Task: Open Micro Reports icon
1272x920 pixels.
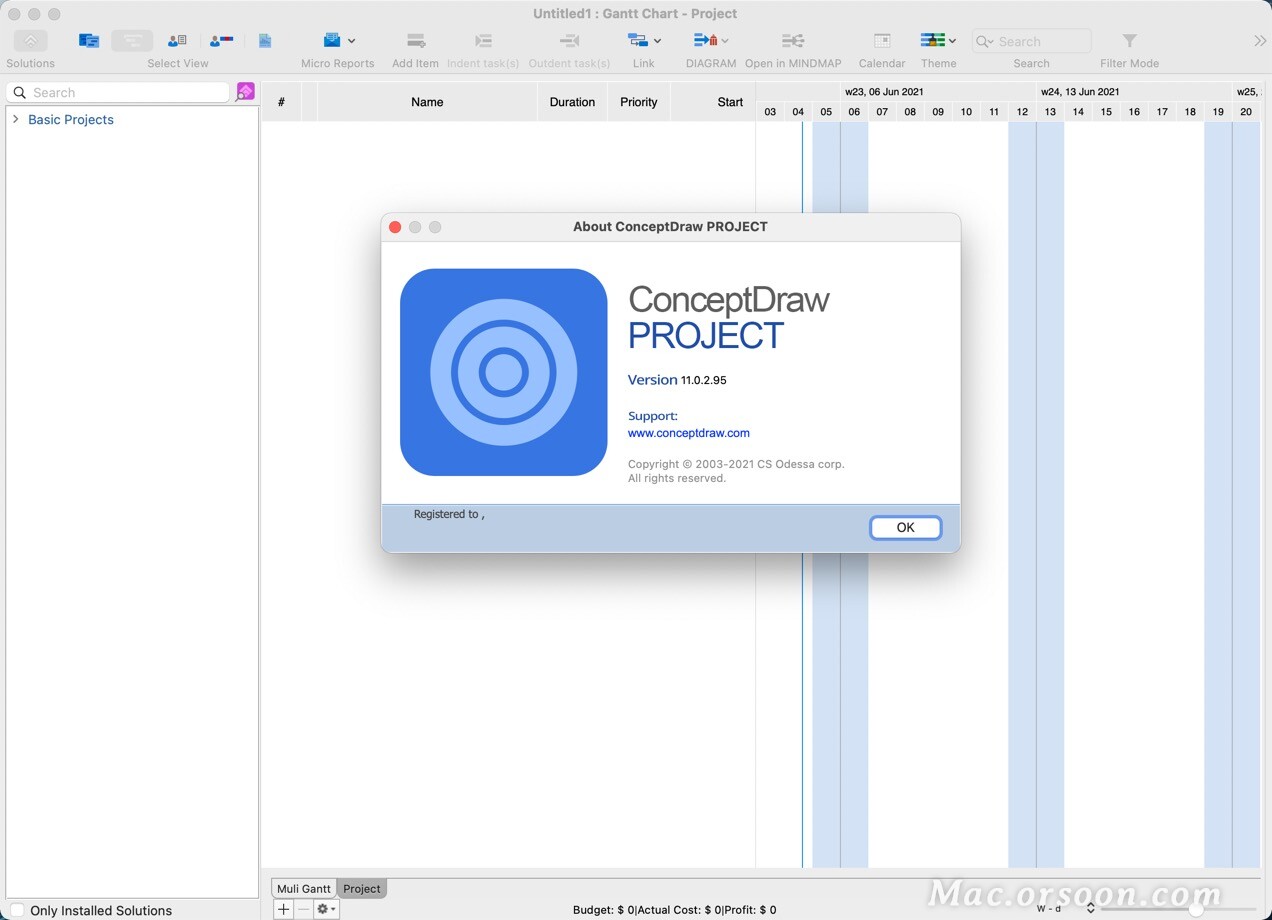Action: tap(333, 40)
